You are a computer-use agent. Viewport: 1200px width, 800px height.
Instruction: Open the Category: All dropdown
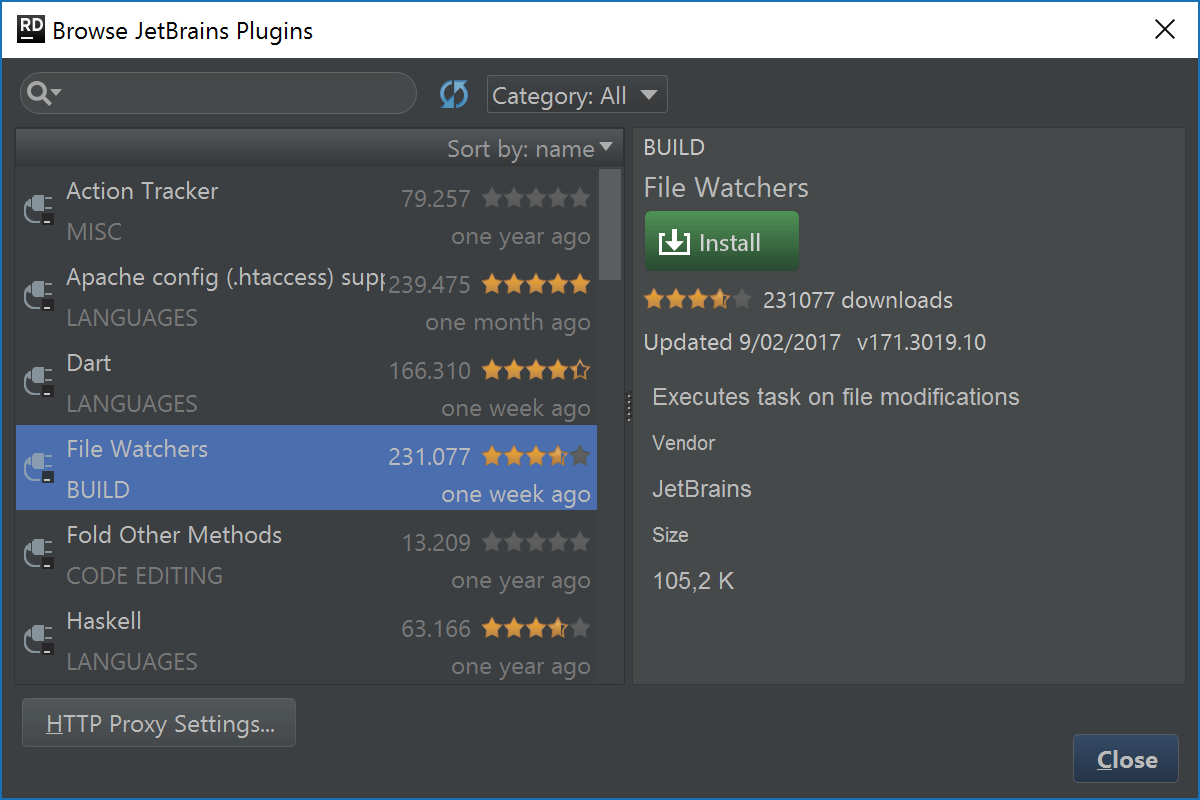(x=577, y=96)
